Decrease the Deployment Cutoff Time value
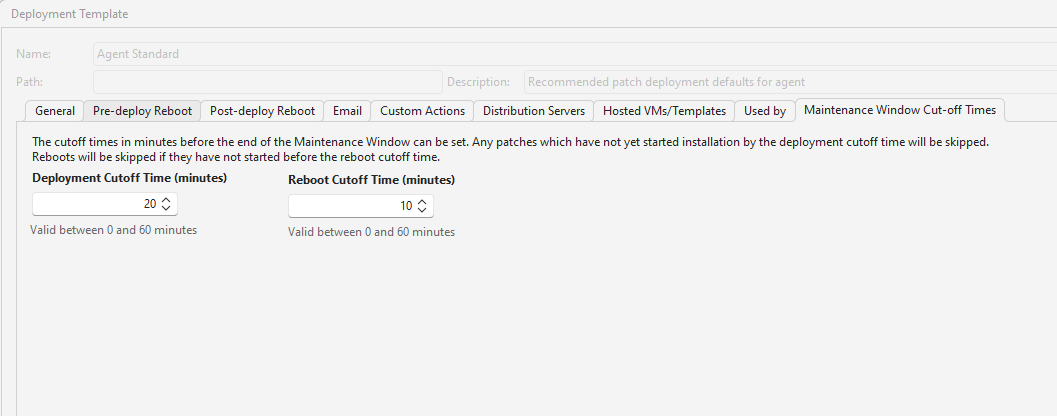The height and width of the screenshot is (416, 1057). (166, 208)
